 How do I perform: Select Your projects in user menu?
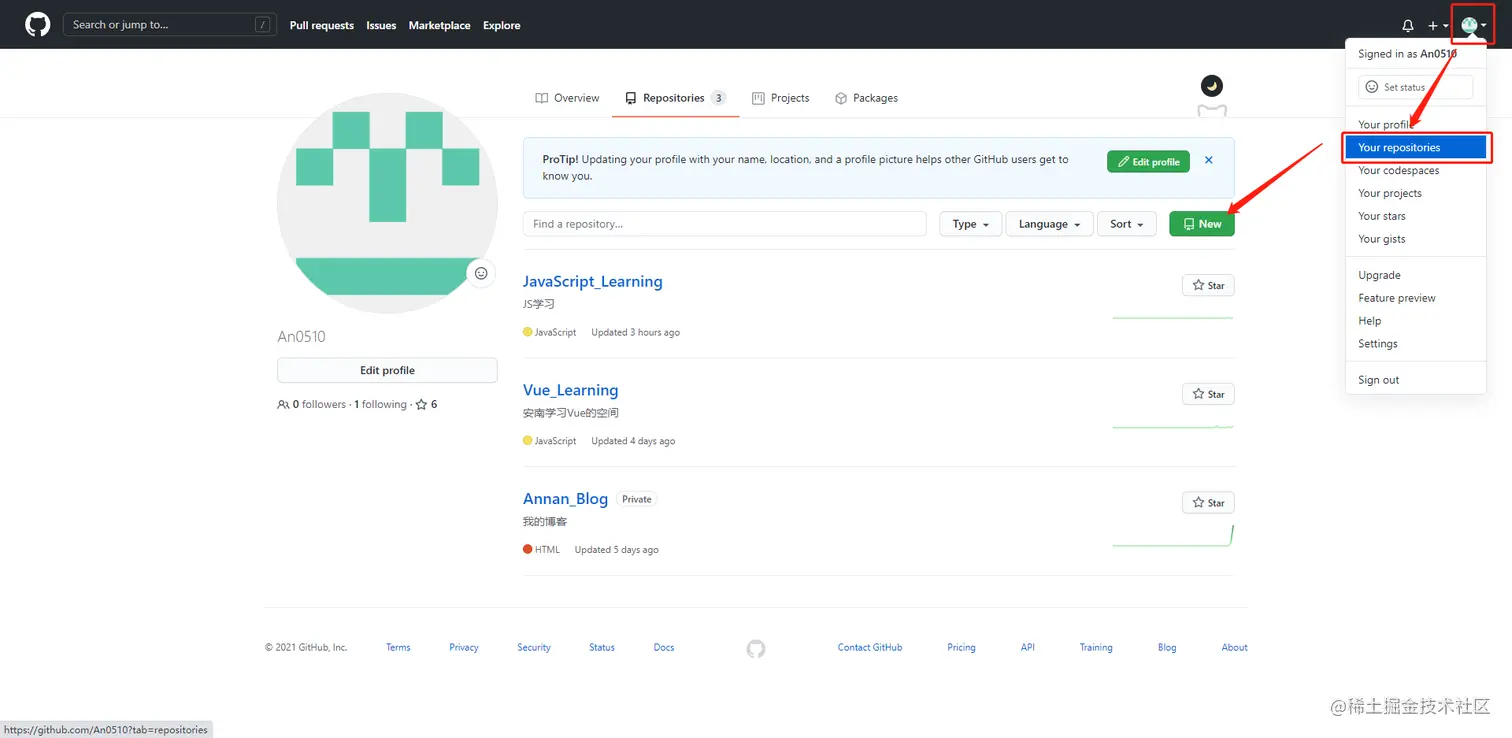(x=1415, y=193)
